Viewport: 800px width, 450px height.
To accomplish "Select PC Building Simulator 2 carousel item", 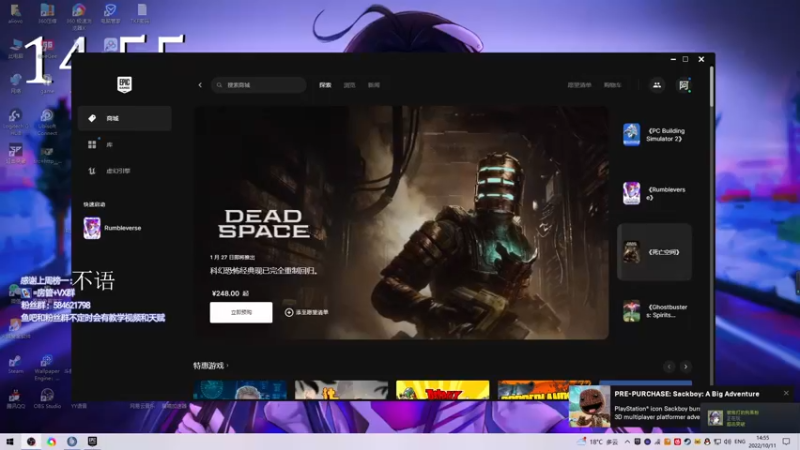I will tap(655, 135).
